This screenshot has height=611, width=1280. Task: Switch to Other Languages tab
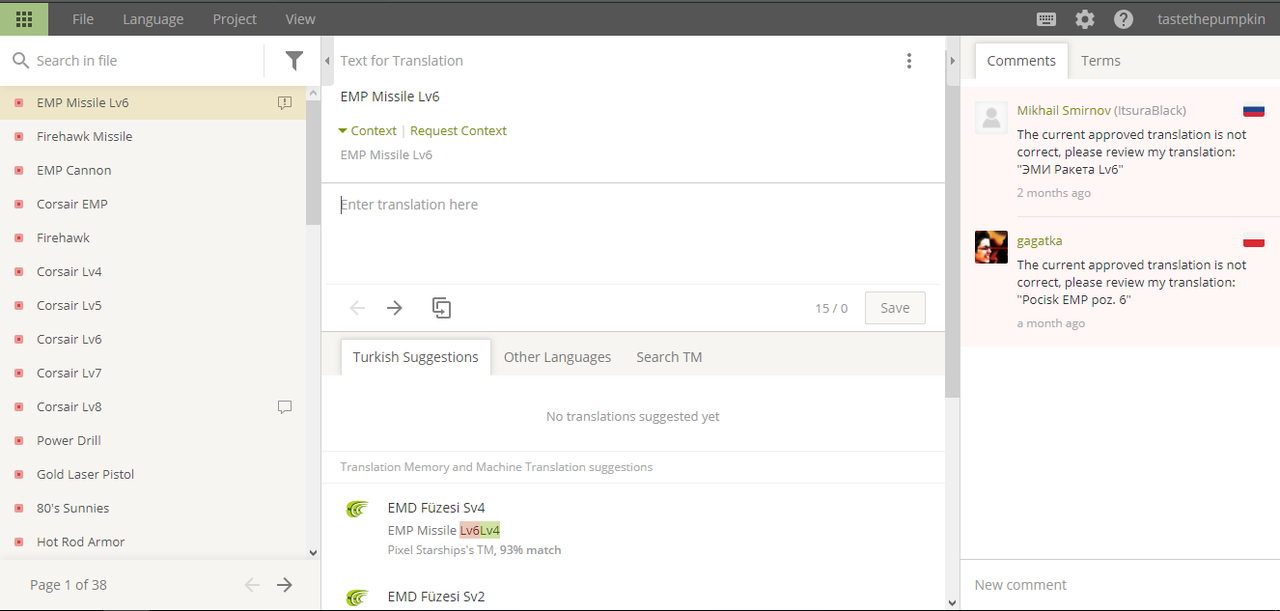coord(557,357)
